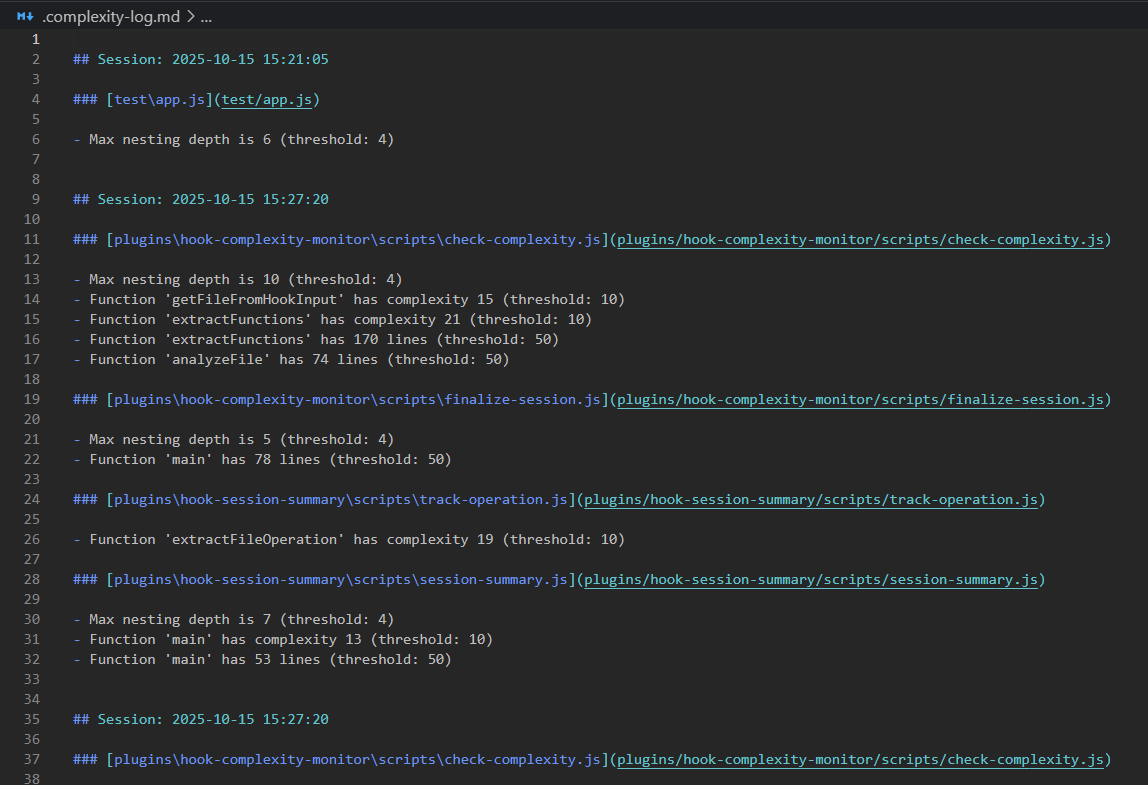Image resolution: width=1148 pixels, height=785 pixels.
Task: Click the line mentioning 'getFileFromHookInput' complexity 15
Action: 349,300
